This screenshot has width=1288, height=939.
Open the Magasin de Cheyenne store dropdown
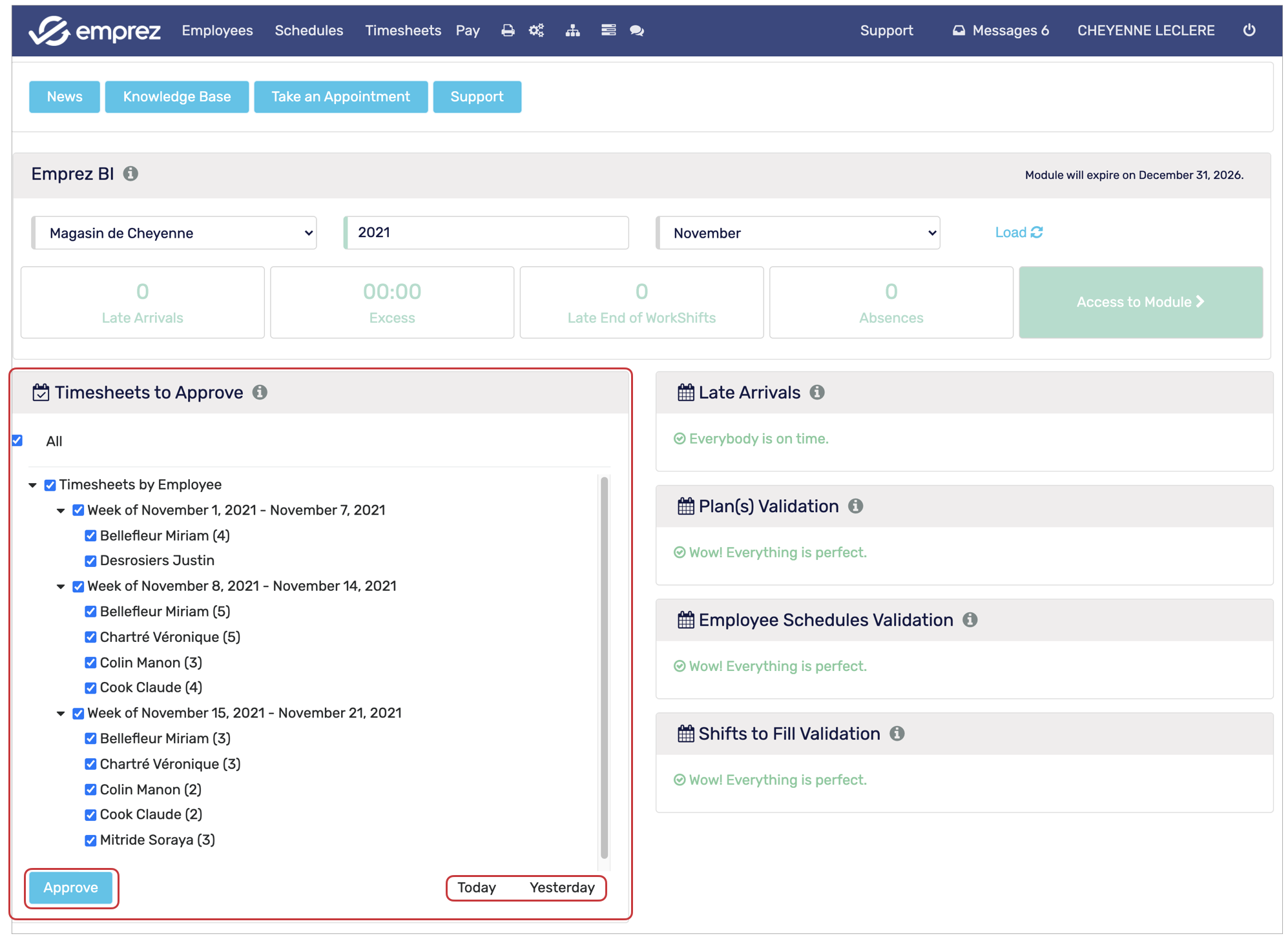[174, 233]
